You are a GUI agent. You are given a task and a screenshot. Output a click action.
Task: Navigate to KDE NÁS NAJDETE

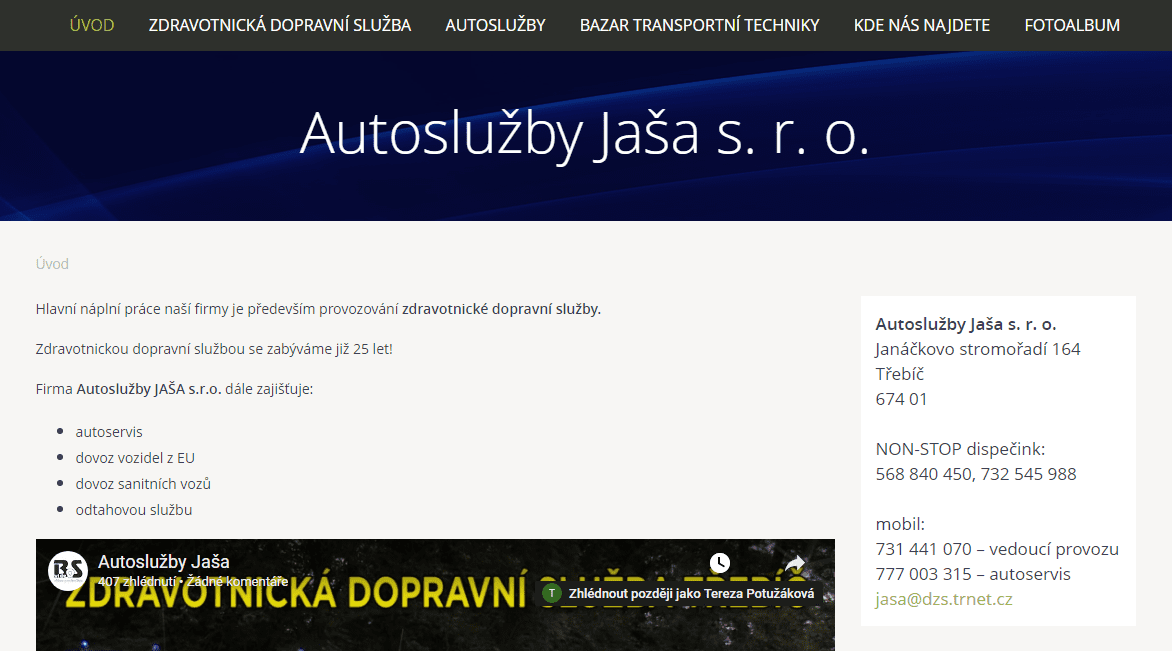coord(922,25)
